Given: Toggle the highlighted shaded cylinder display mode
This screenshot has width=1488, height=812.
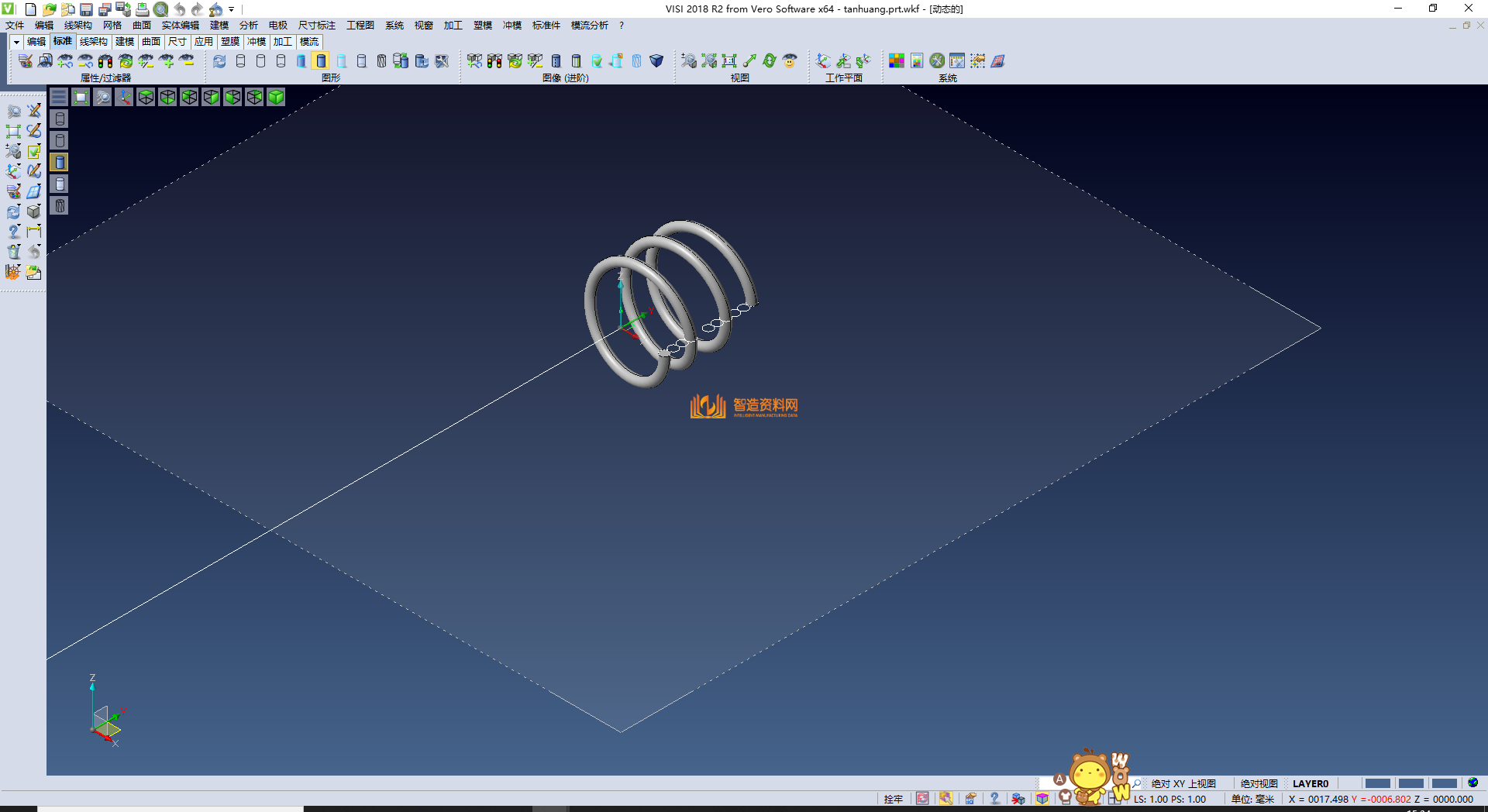Looking at the screenshot, I should tap(321, 61).
